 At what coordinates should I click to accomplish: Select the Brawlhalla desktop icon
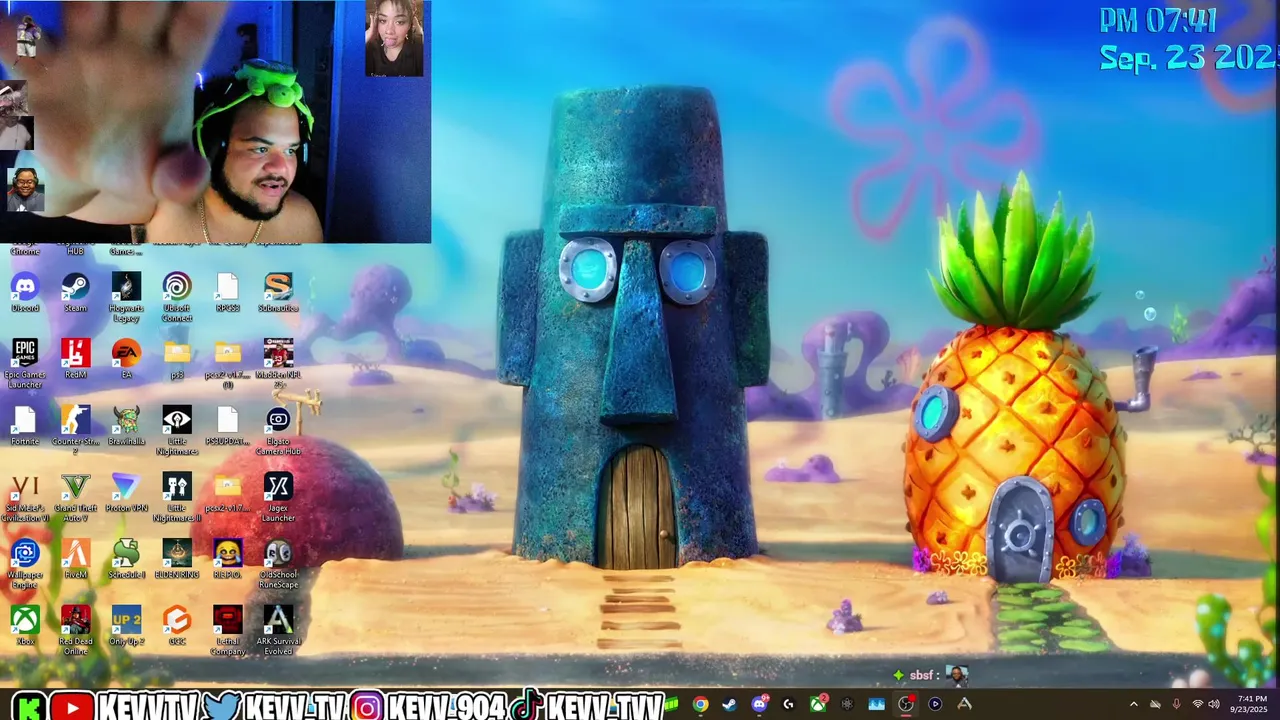coord(126,426)
